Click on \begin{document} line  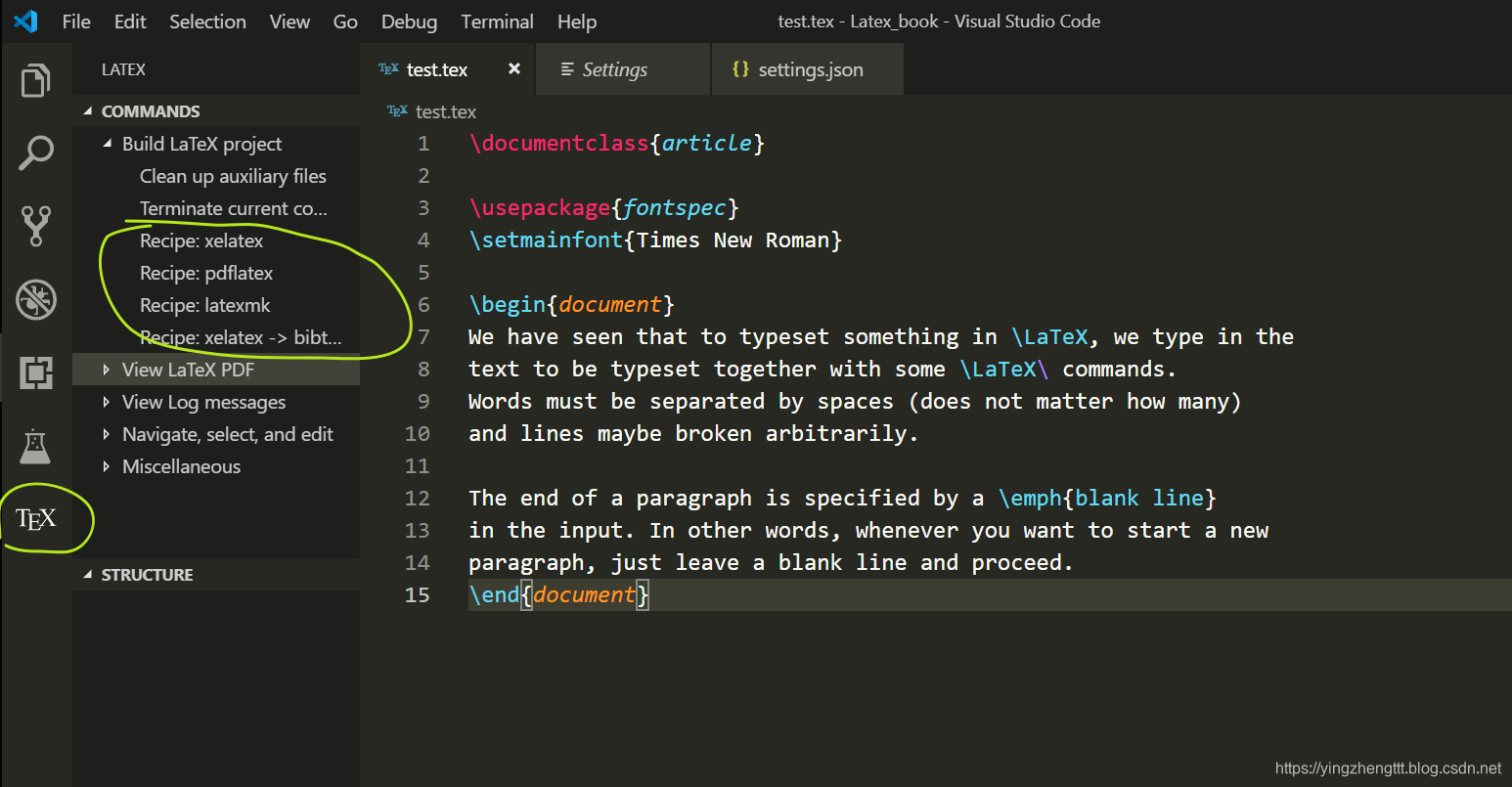tap(572, 305)
